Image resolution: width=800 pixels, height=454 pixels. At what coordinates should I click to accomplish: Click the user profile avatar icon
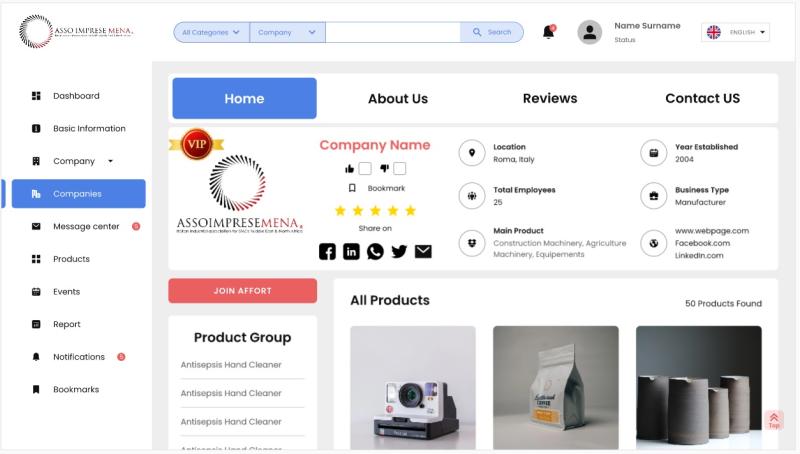[x=589, y=32]
